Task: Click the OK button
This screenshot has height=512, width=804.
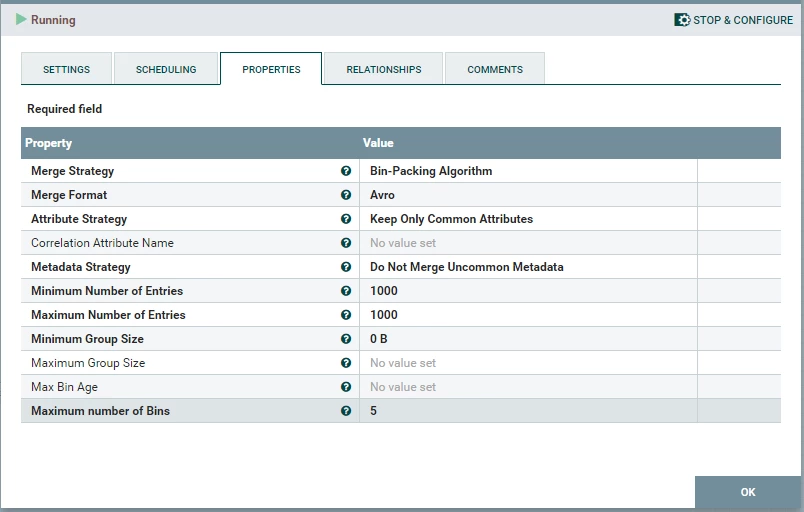Action: pyautogui.click(x=748, y=492)
